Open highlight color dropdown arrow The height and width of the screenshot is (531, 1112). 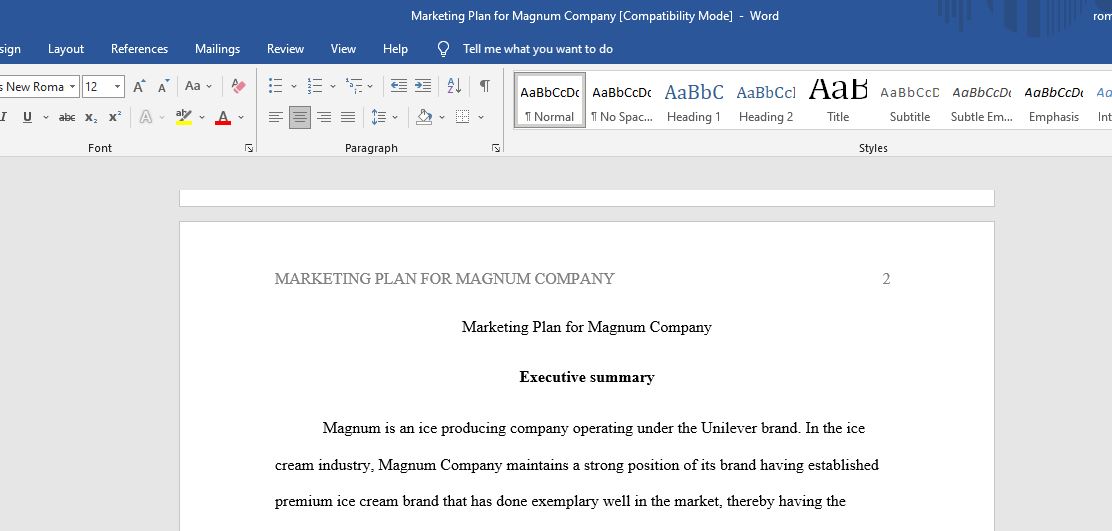tap(202, 117)
